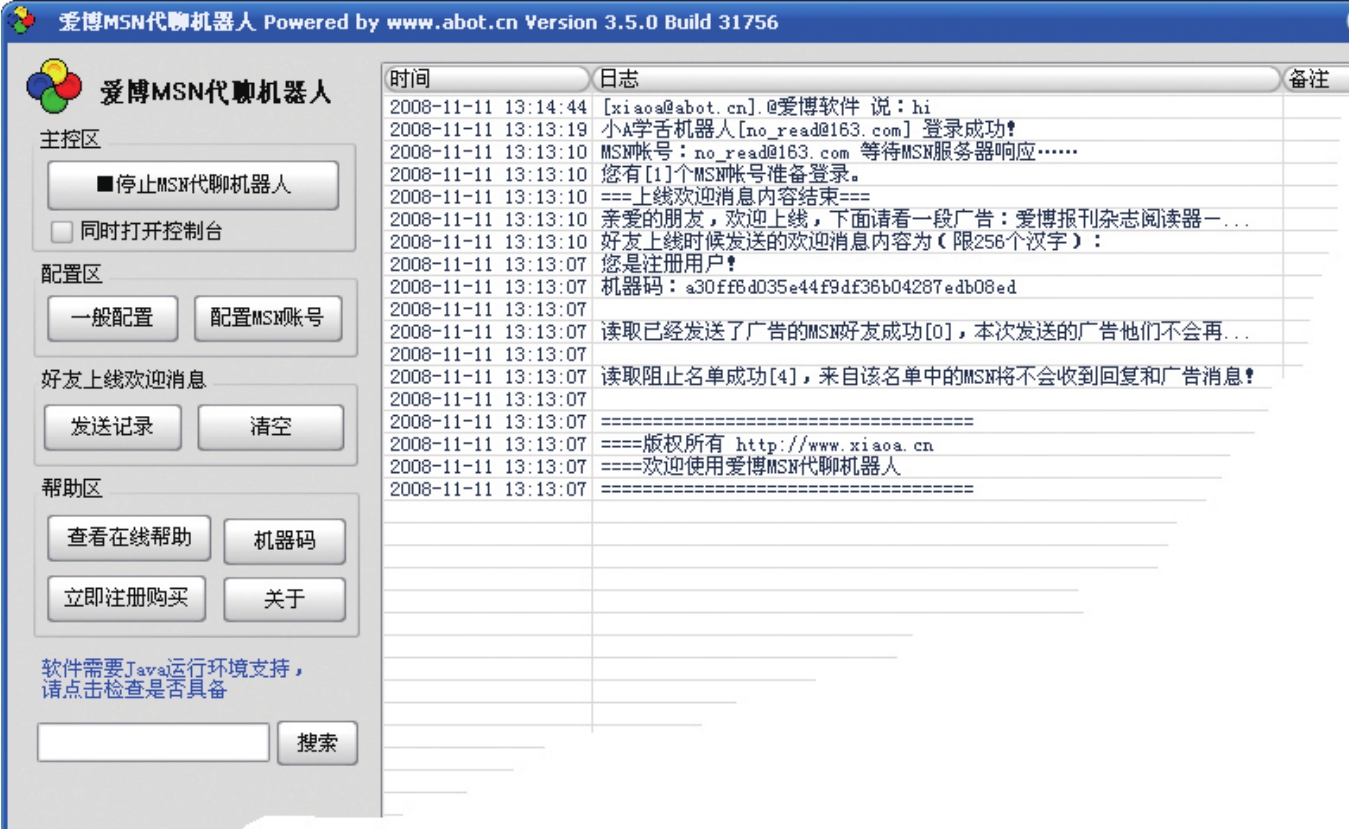Click the 主控区 group label
Image resolution: width=1349 pixels, height=829 pixels.
click(x=71, y=140)
